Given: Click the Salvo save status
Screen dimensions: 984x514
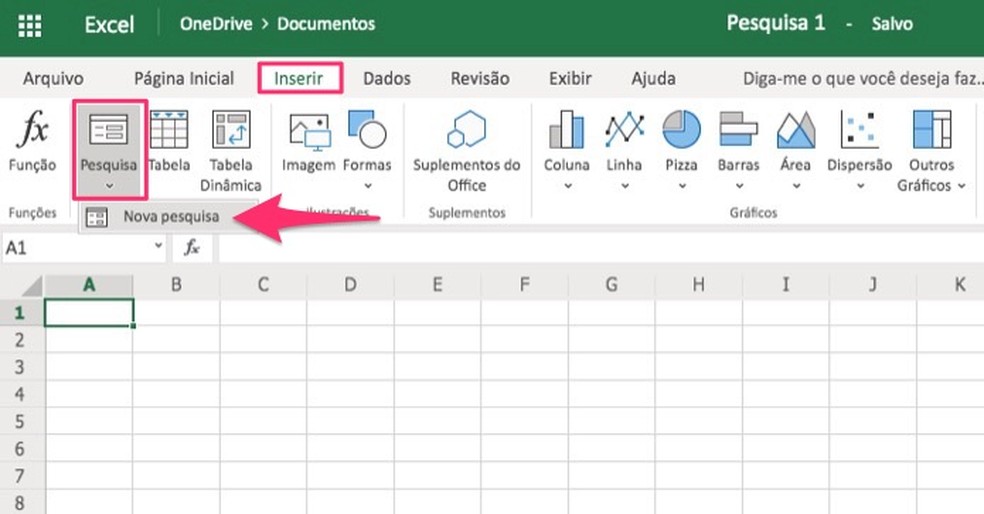Looking at the screenshot, I should (892, 24).
